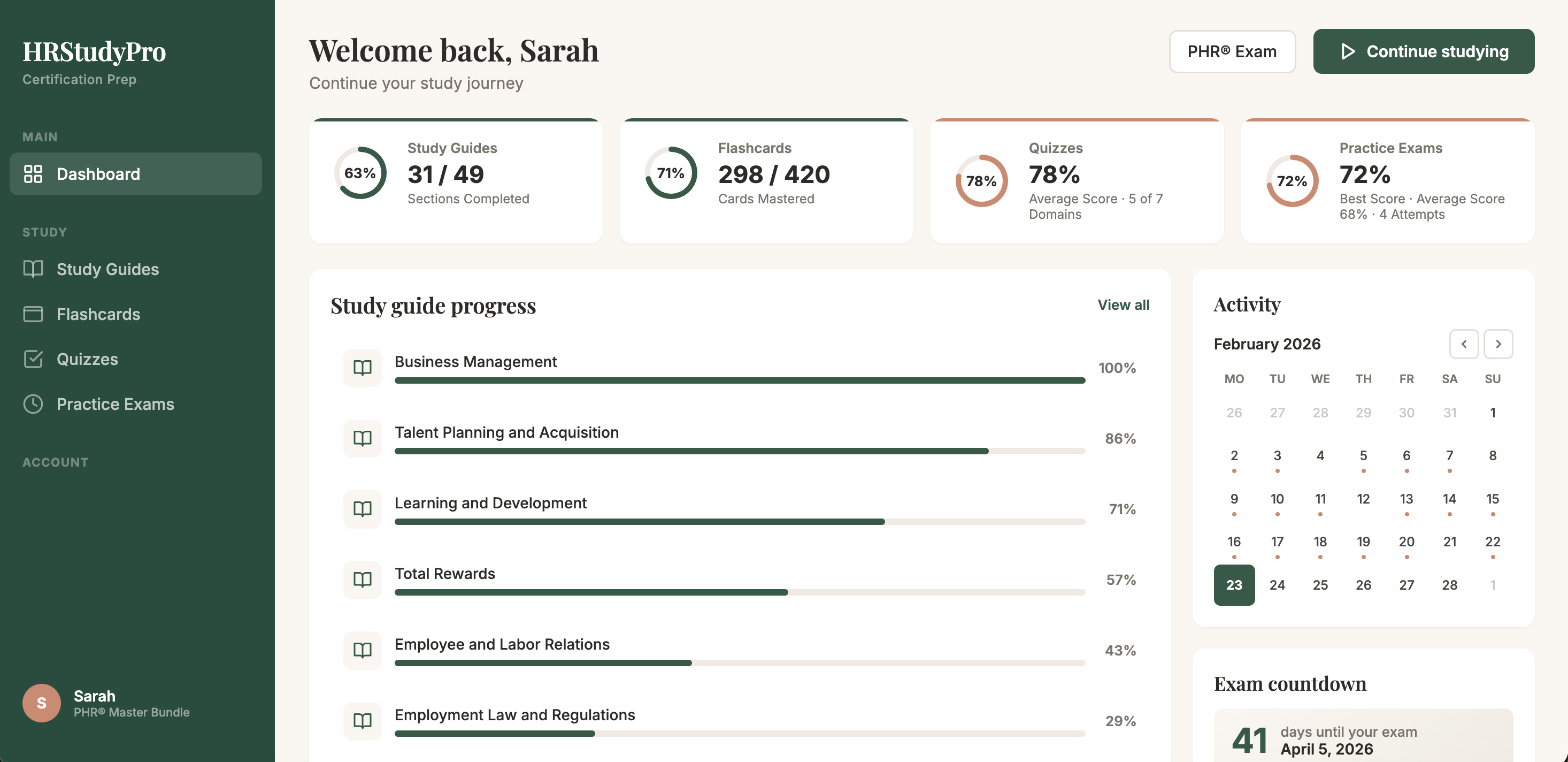Go to previous month in Activity calendar
The width and height of the screenshot is (1568, 762).
click(1464, 344)
